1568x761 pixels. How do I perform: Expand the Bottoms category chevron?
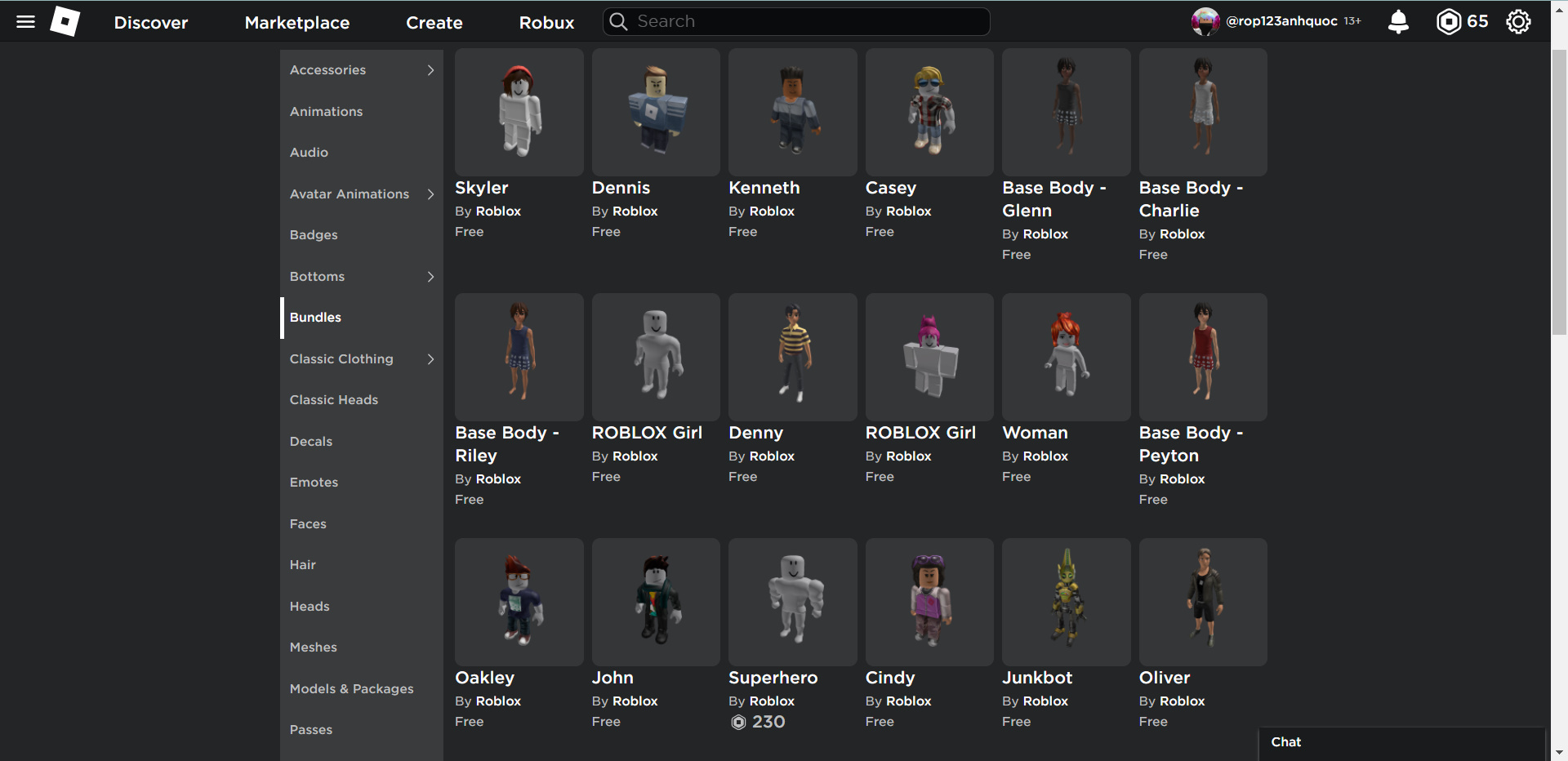click(430, 277)
